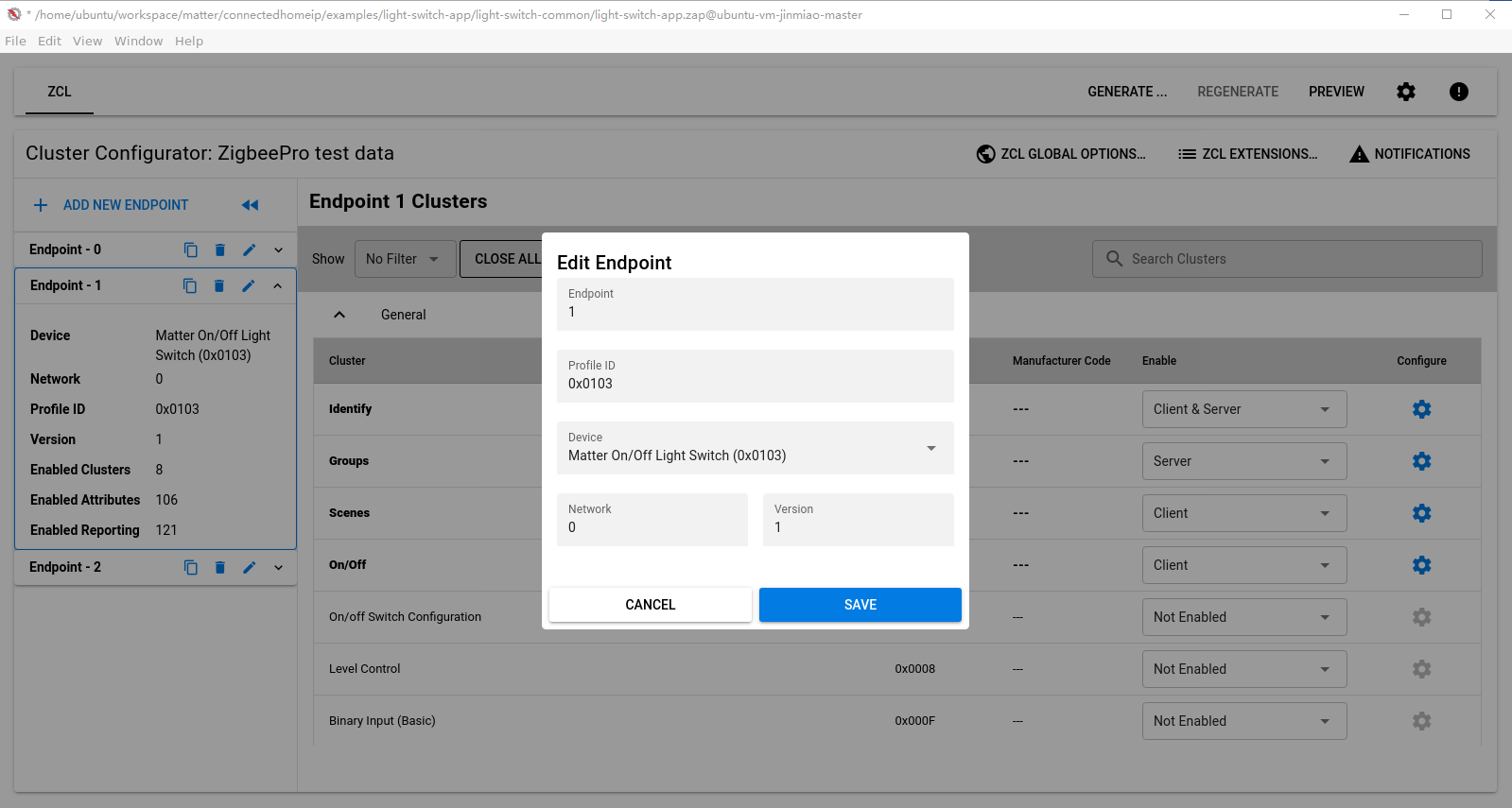Click the globe icon for ZCL Global Options
1512x808 pixels.
click(985, 154)
